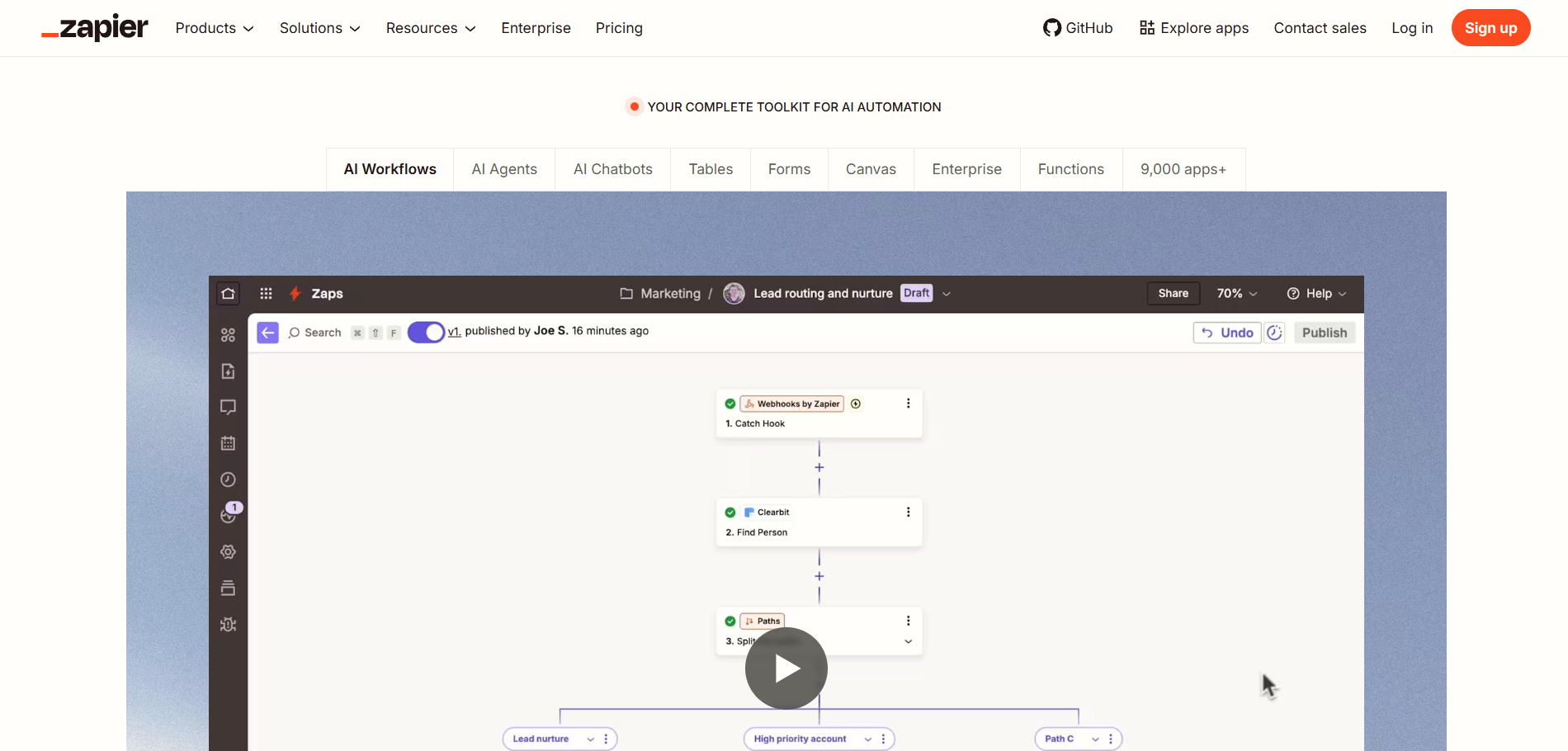Viewport: 1568px width, 751px height.
Task: Click the orange Zaps lightning bolt icon
Action: [295, 294]
